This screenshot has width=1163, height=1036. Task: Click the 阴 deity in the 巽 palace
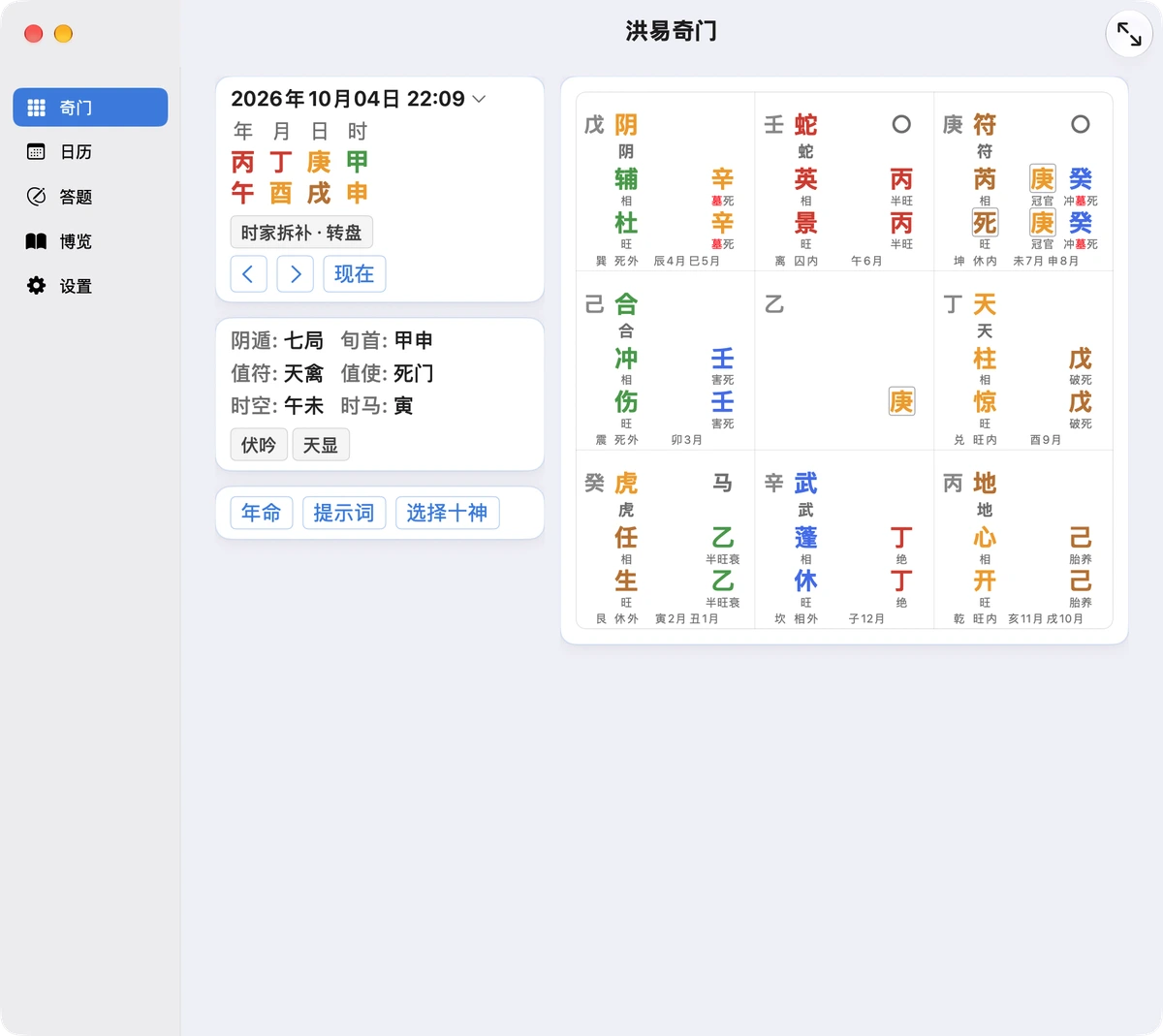(x=626, y=125)
